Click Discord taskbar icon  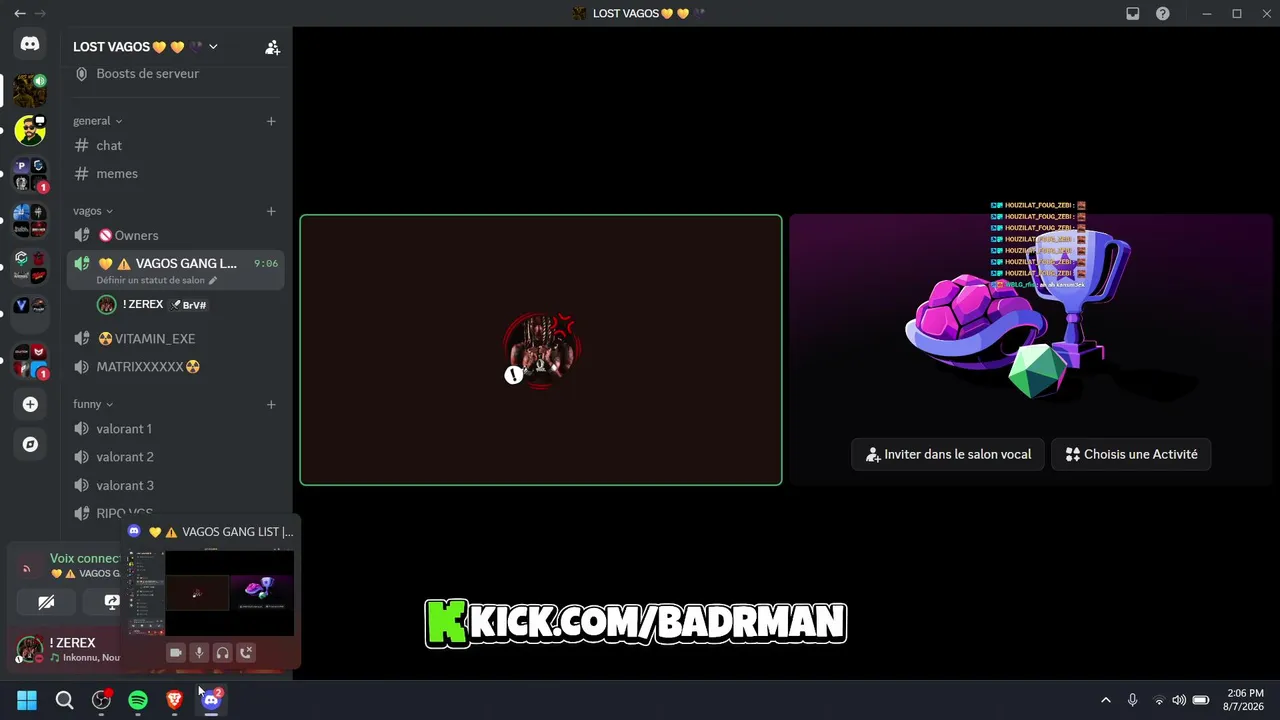click(x=211, y=700)
